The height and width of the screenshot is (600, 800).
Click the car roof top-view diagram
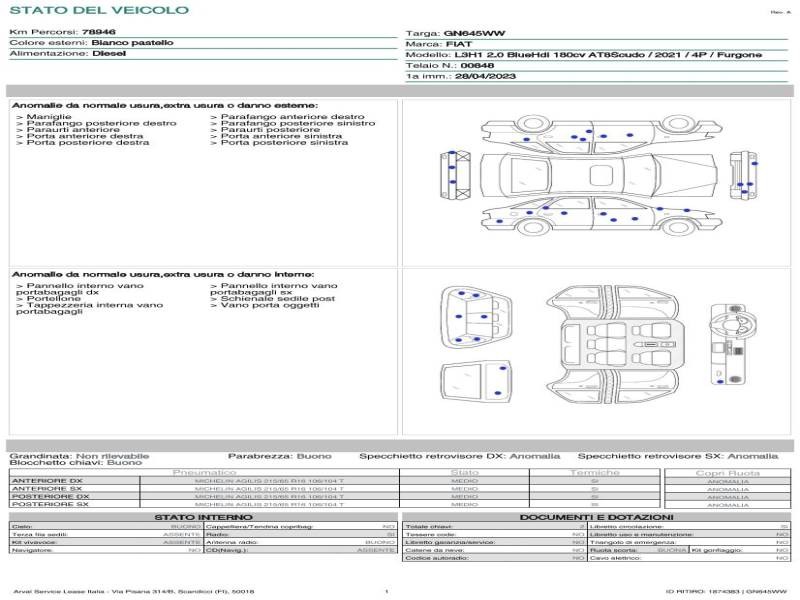[x=597, y=175]
